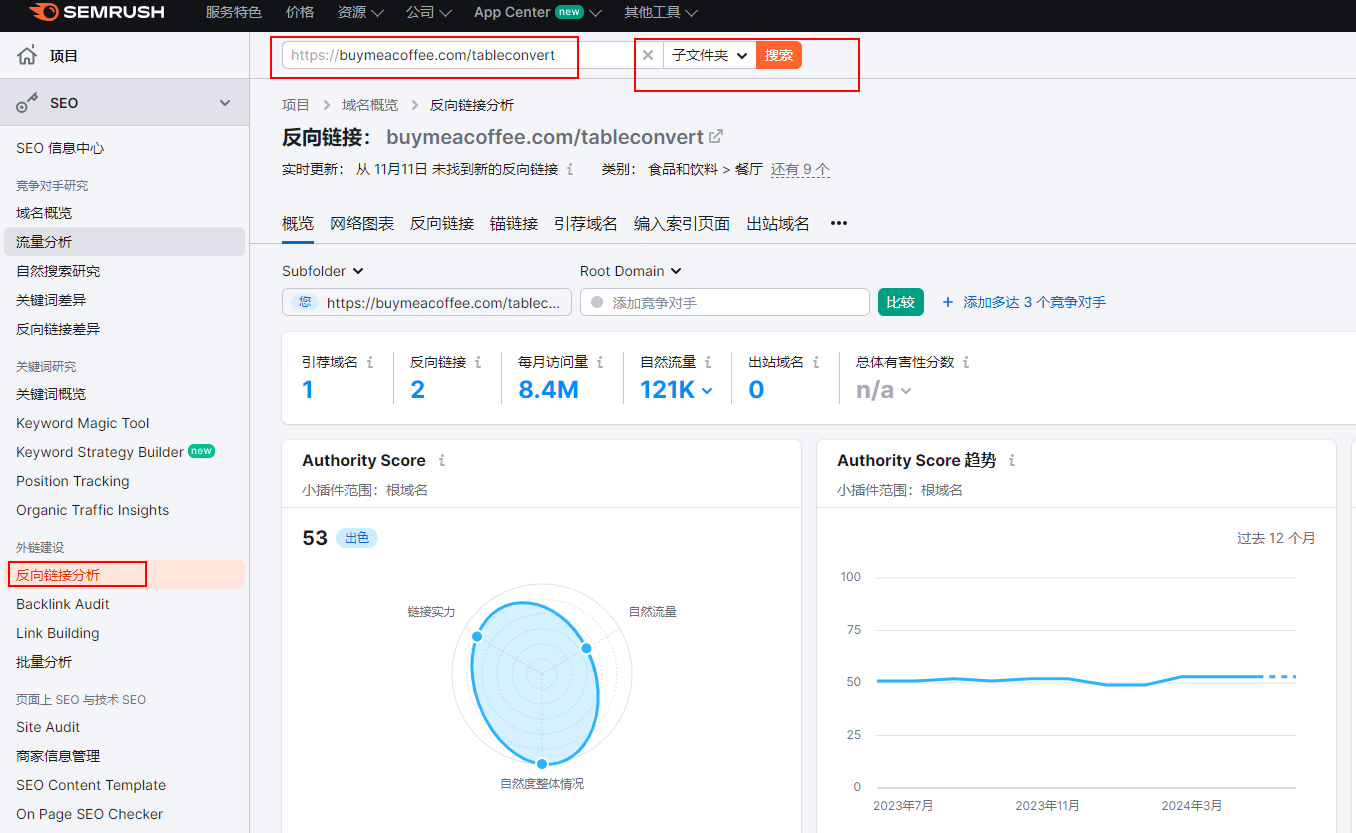This screenshot has width=1356, height=833.
Task: Click the green 比较 button
Action: coord(900,302)
